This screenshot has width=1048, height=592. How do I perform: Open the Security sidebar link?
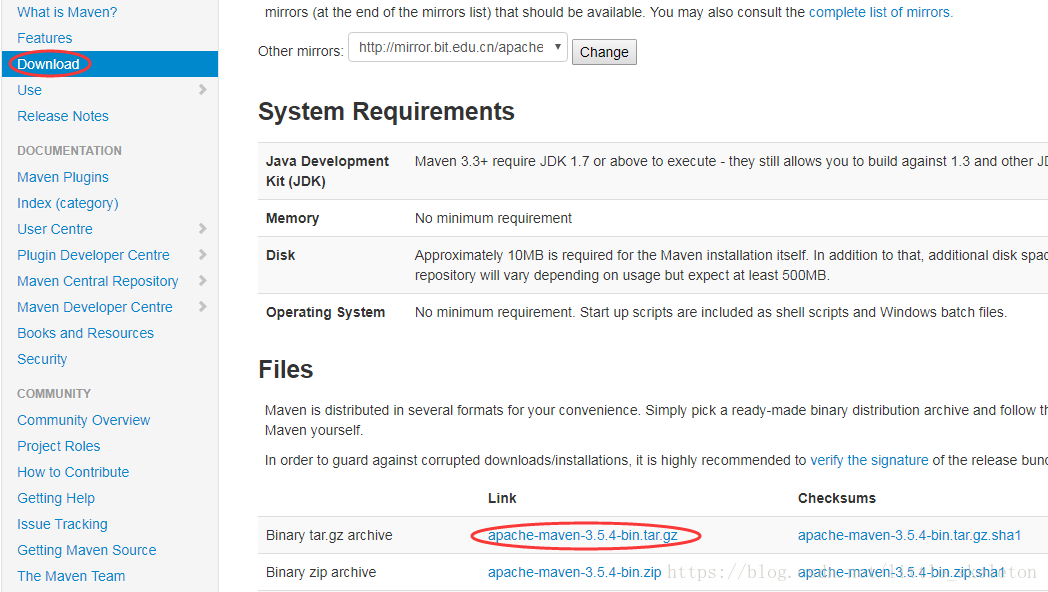coord(42,359)
